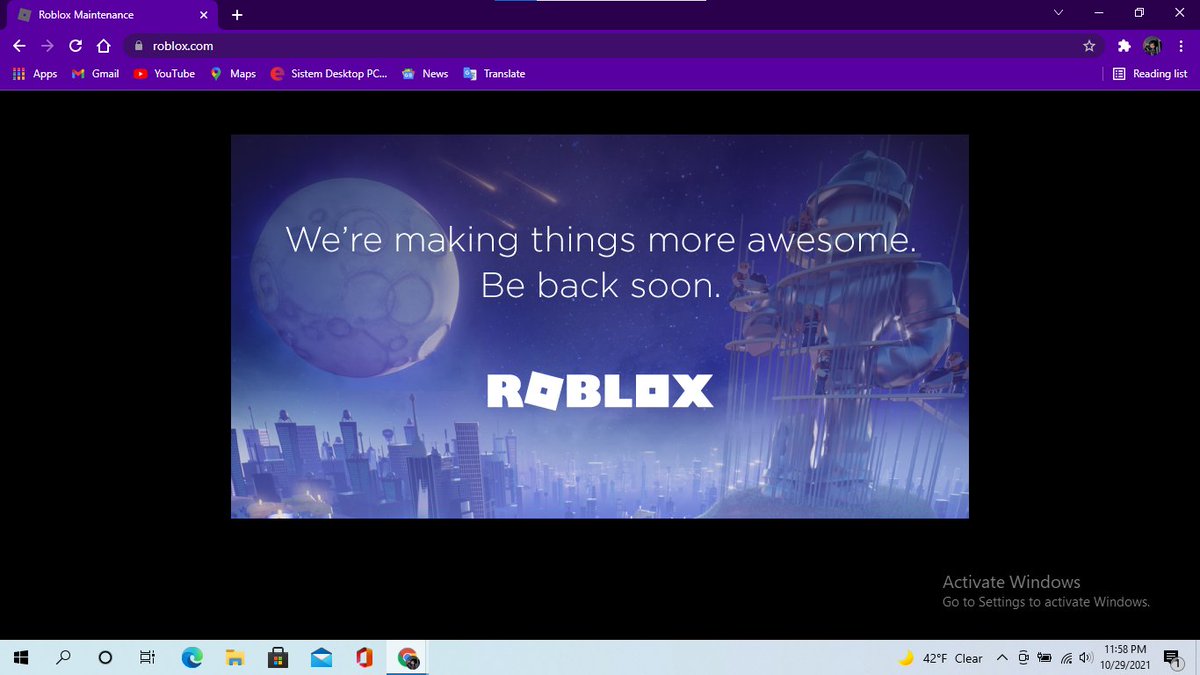Open the Chrome profile avatar
The height and width of the screenshot is (675, 1200).
click(x=1153, y=46)
